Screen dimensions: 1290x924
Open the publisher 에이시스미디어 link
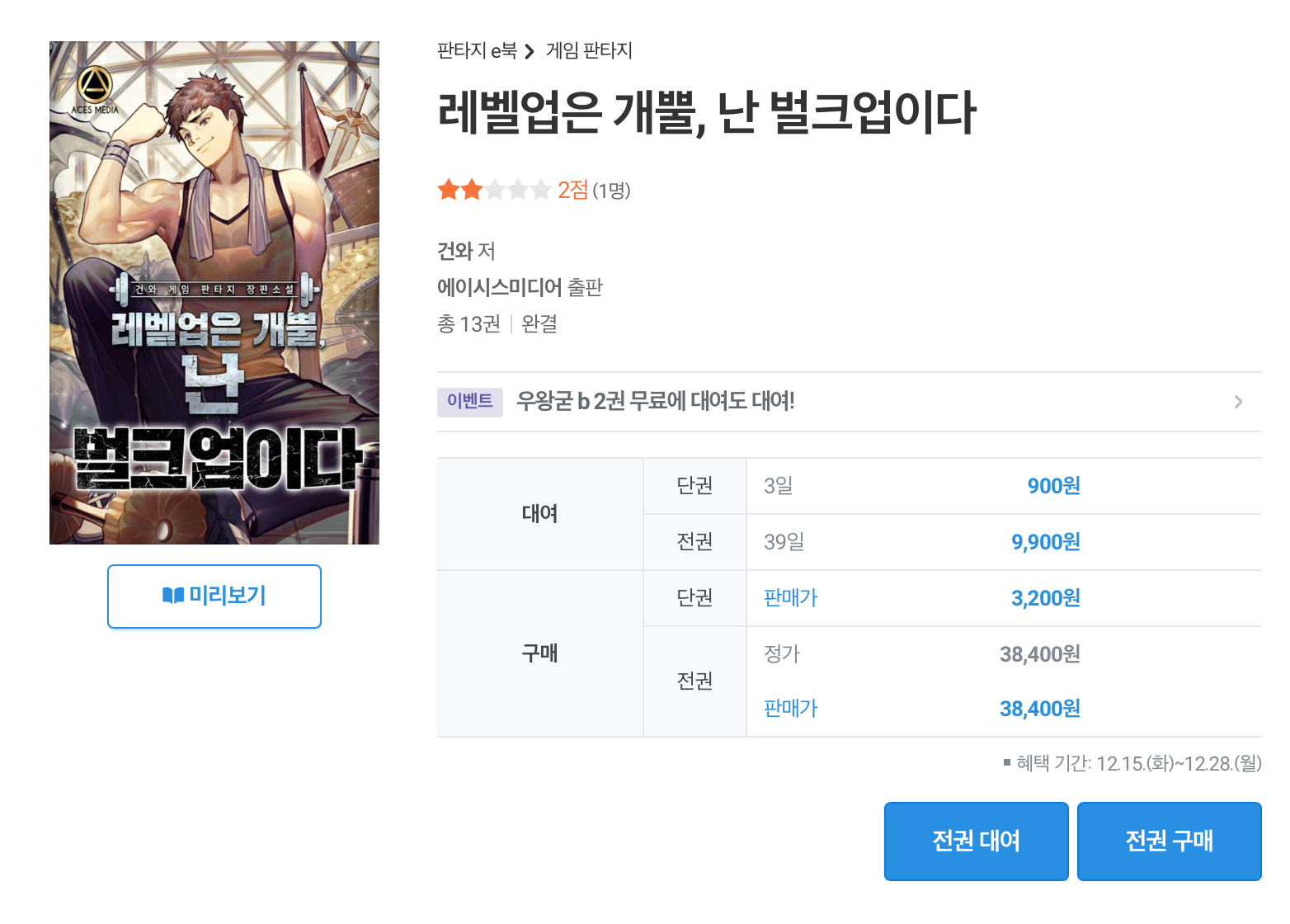coord(500,287)
